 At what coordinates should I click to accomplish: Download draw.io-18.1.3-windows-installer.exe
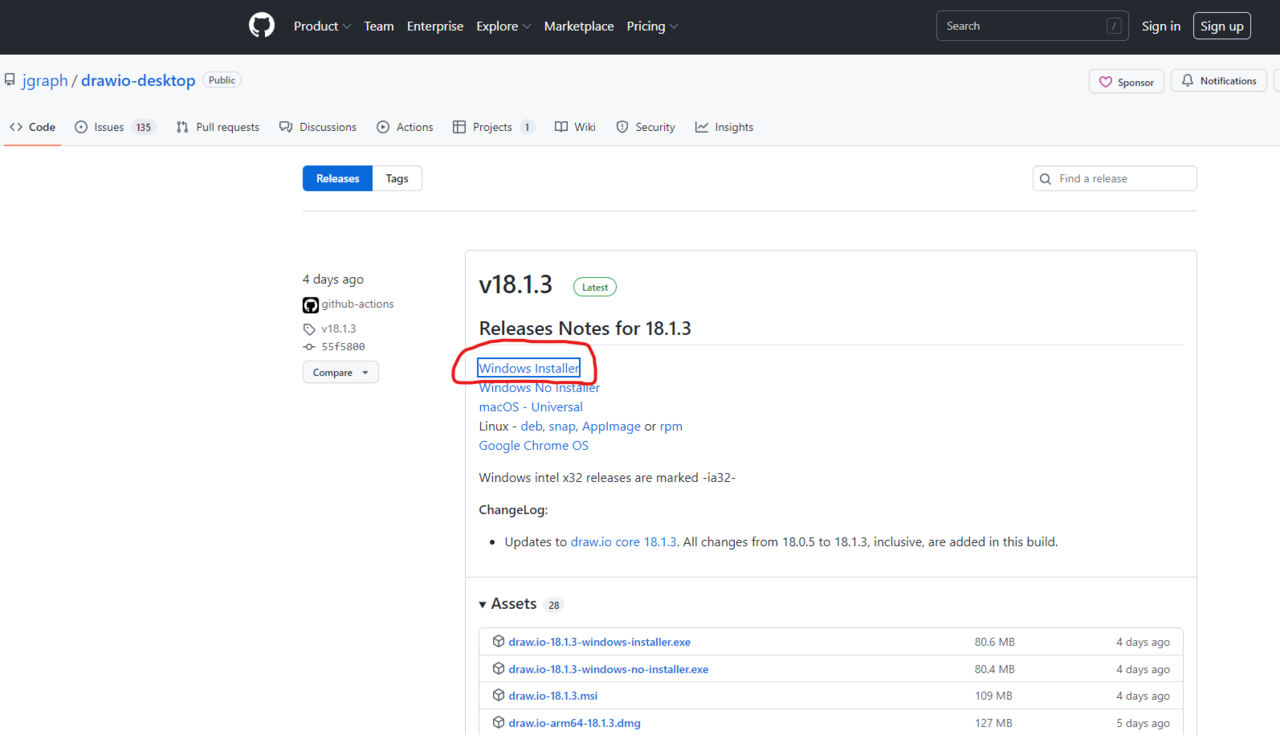point(600,642)
